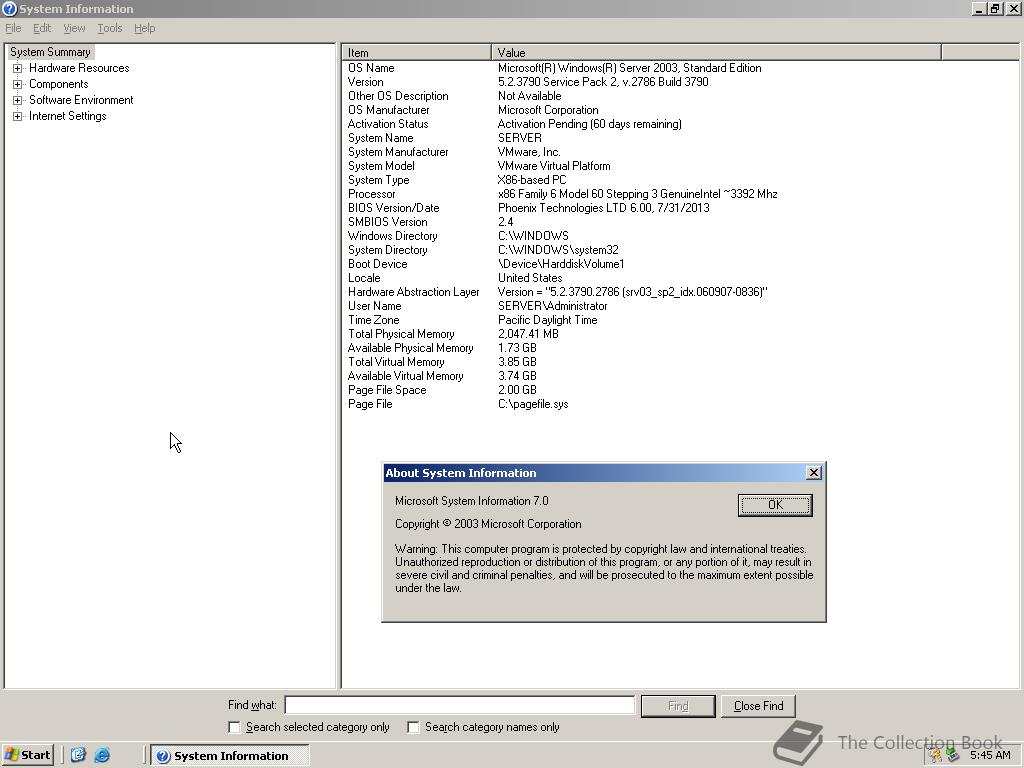Select Components tree item
The width and height of the screenshot is (1024, 768).
click(x=59, y=84)
